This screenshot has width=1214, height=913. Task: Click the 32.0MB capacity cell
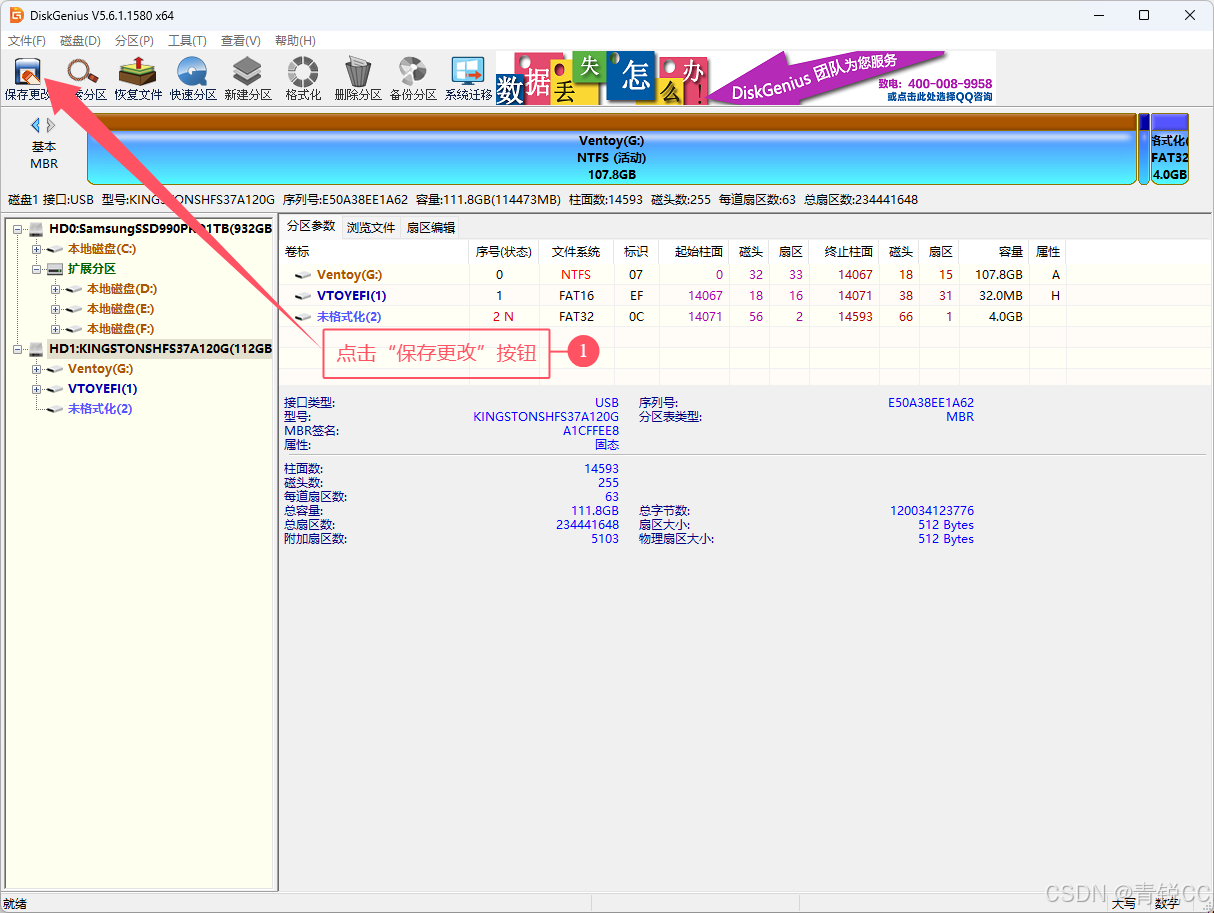click(1000, 296)
